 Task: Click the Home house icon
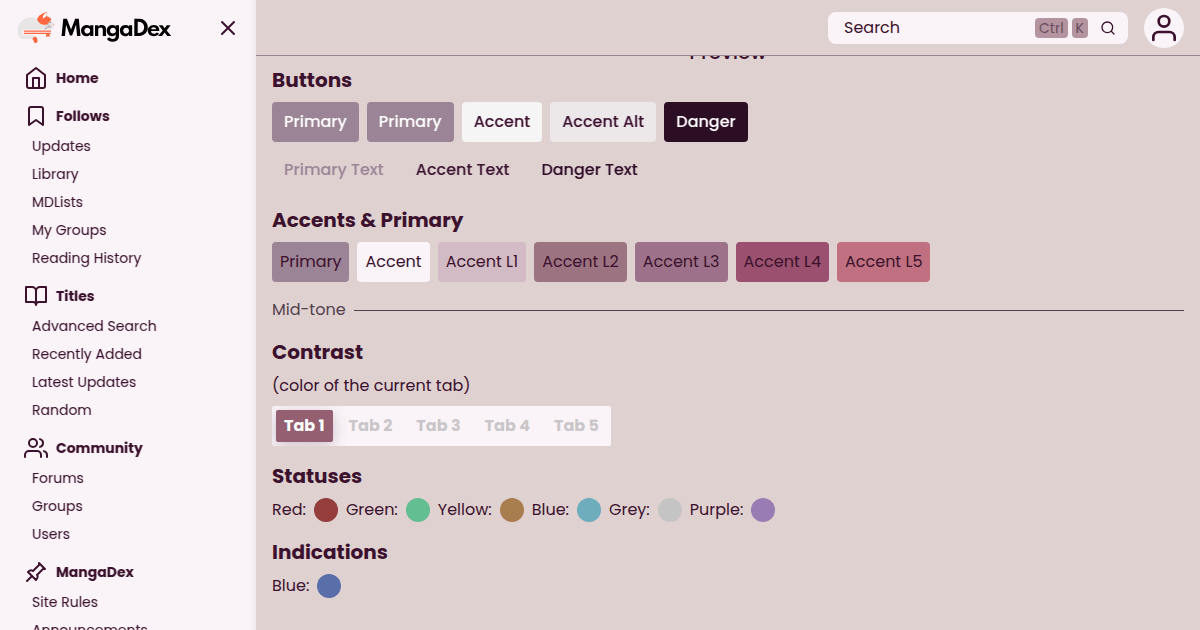[x=36, y=78]
